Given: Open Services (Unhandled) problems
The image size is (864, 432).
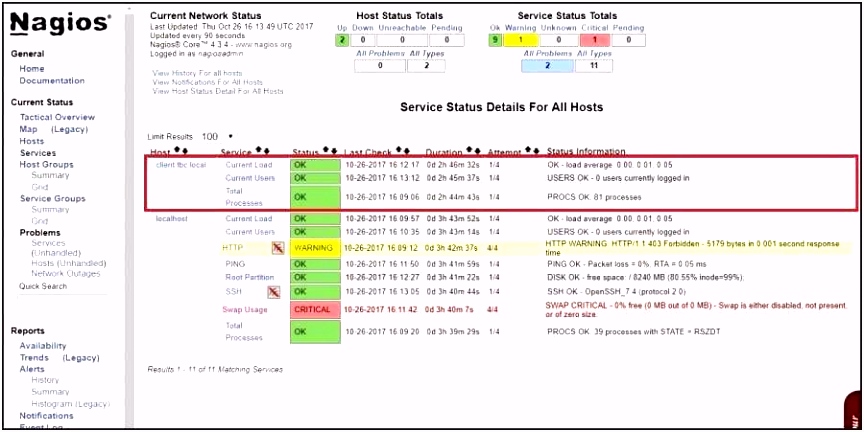Looking at the screenshot, I should pos(56,248).
